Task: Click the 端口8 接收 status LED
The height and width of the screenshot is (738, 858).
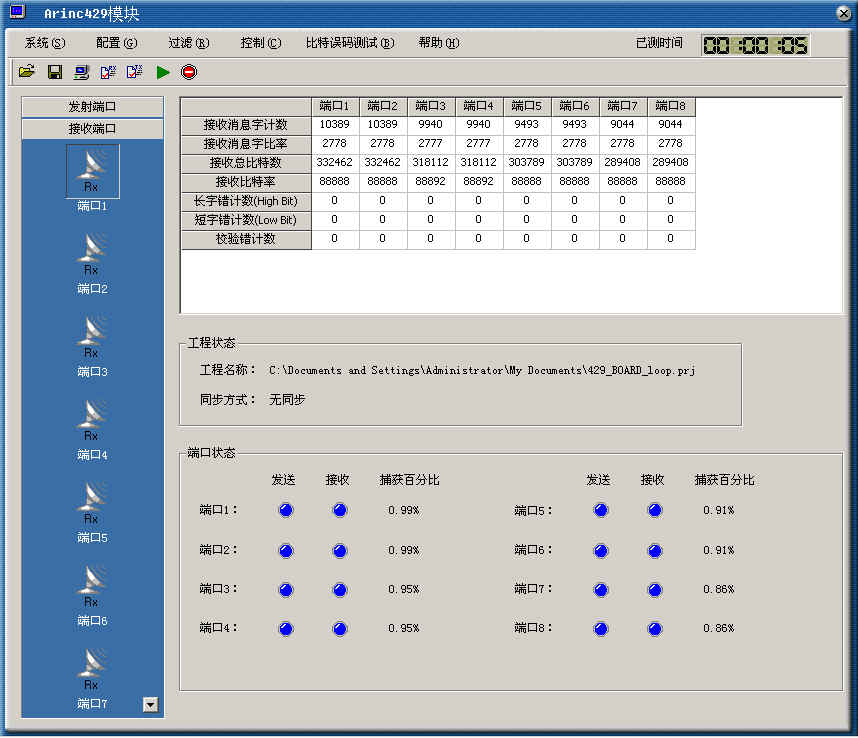Action: coord(655,629)
